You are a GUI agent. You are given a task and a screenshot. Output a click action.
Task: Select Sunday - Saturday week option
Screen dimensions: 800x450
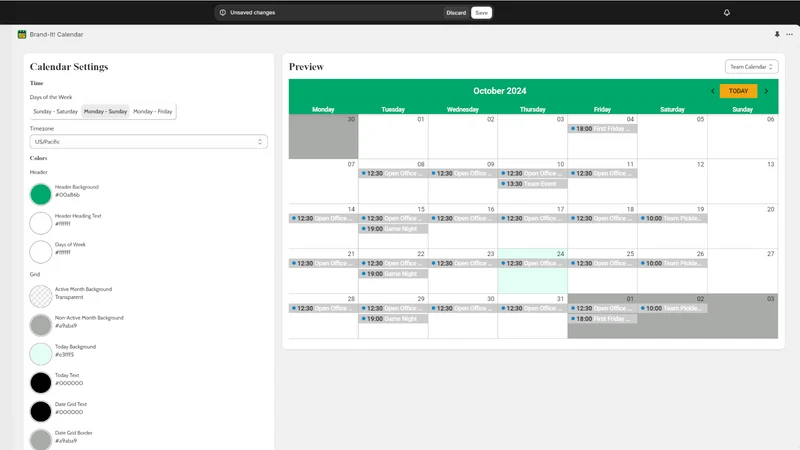(55, 111)
